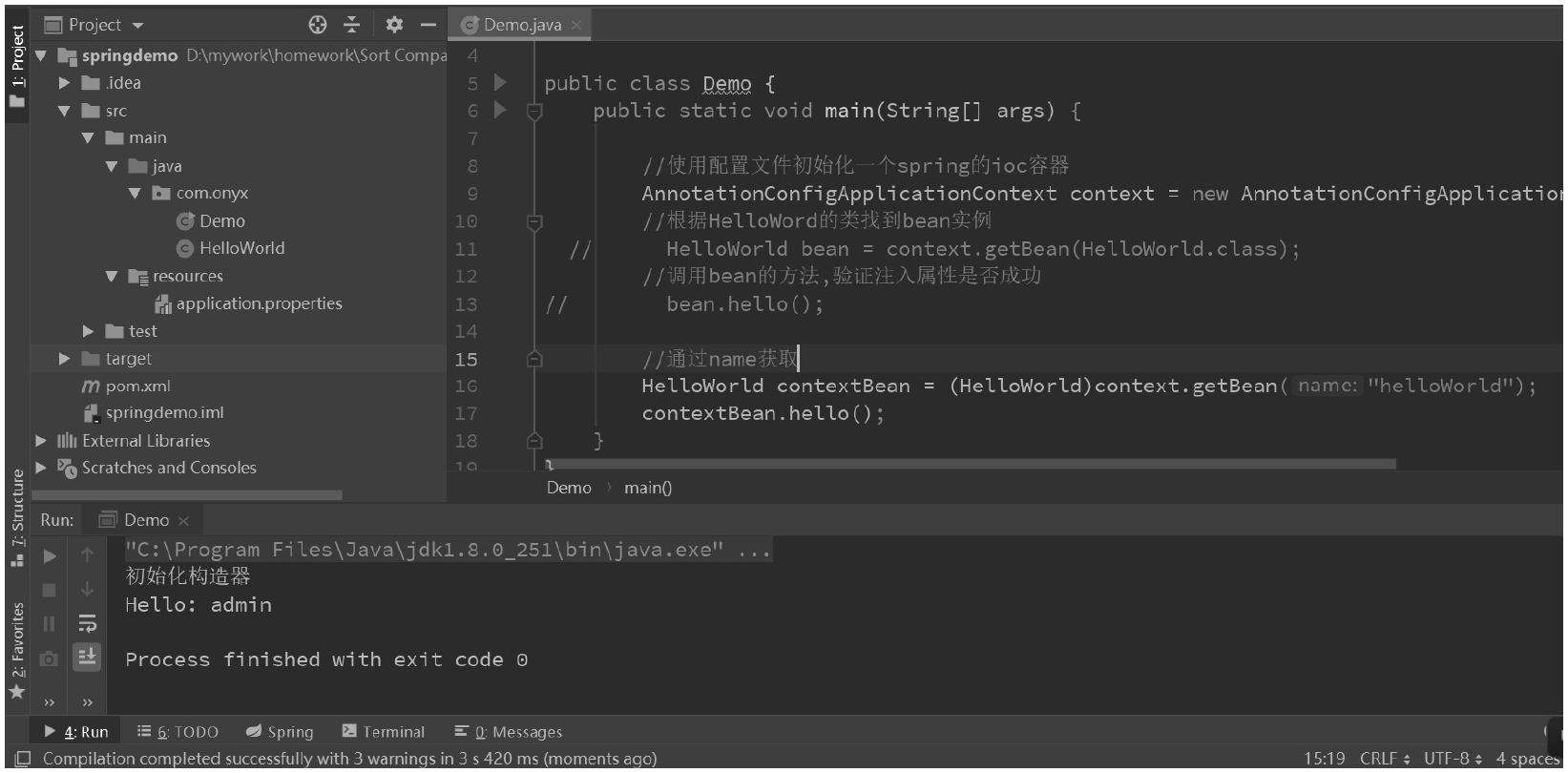
Task: Pause the program output
Action: [x=50, y=624]
